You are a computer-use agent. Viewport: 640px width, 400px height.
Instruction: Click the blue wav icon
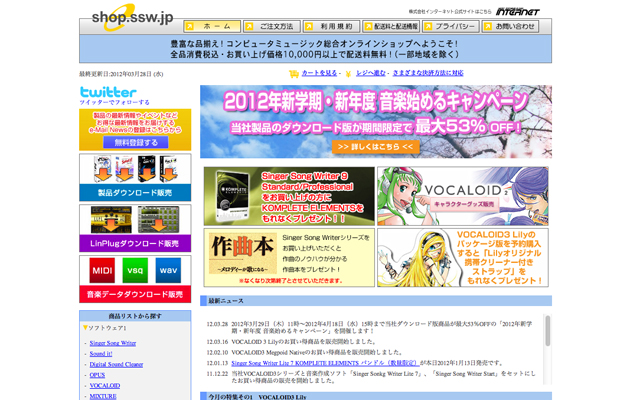click(168, 270)
